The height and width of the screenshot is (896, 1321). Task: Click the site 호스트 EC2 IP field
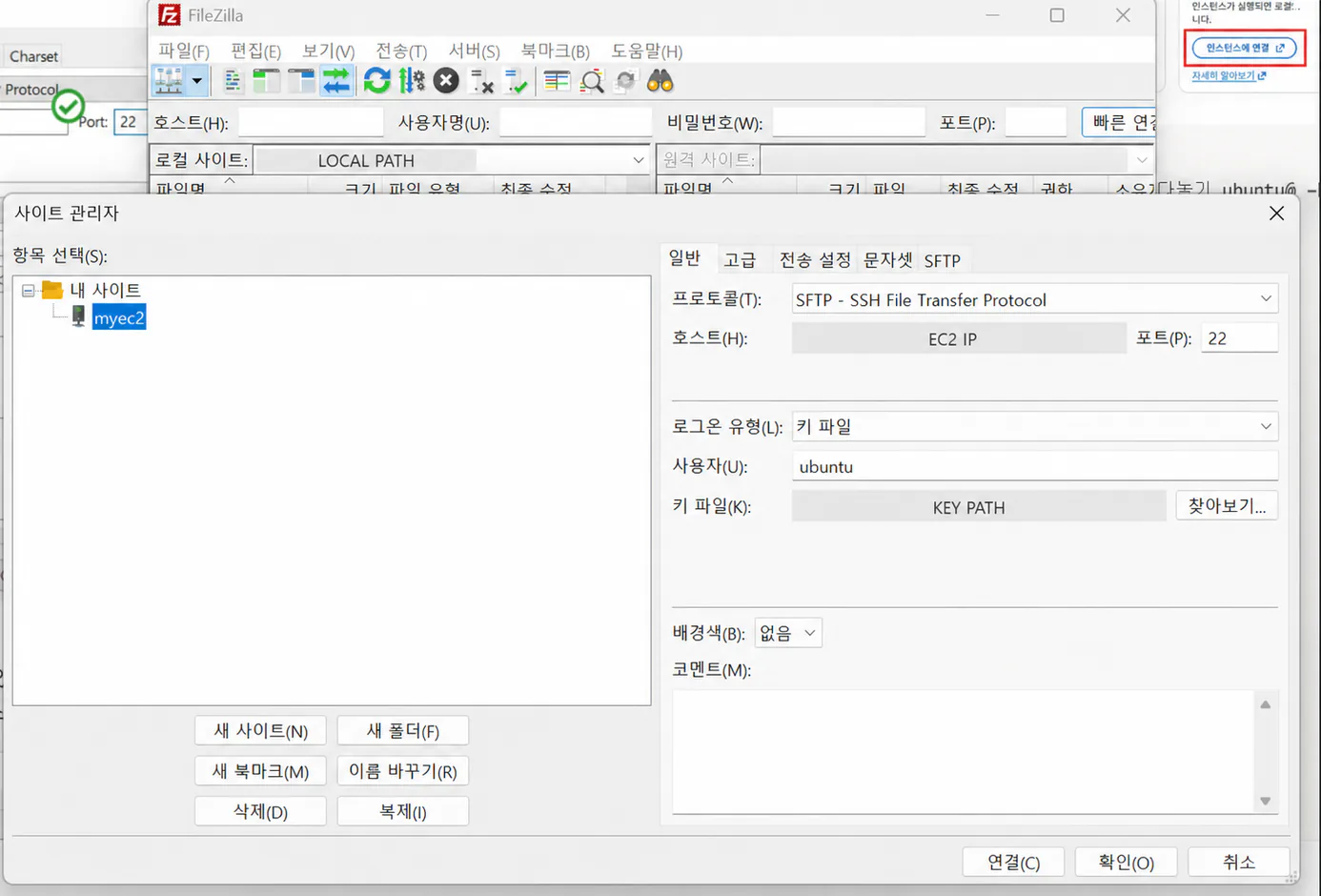click(x=959, y=338)
